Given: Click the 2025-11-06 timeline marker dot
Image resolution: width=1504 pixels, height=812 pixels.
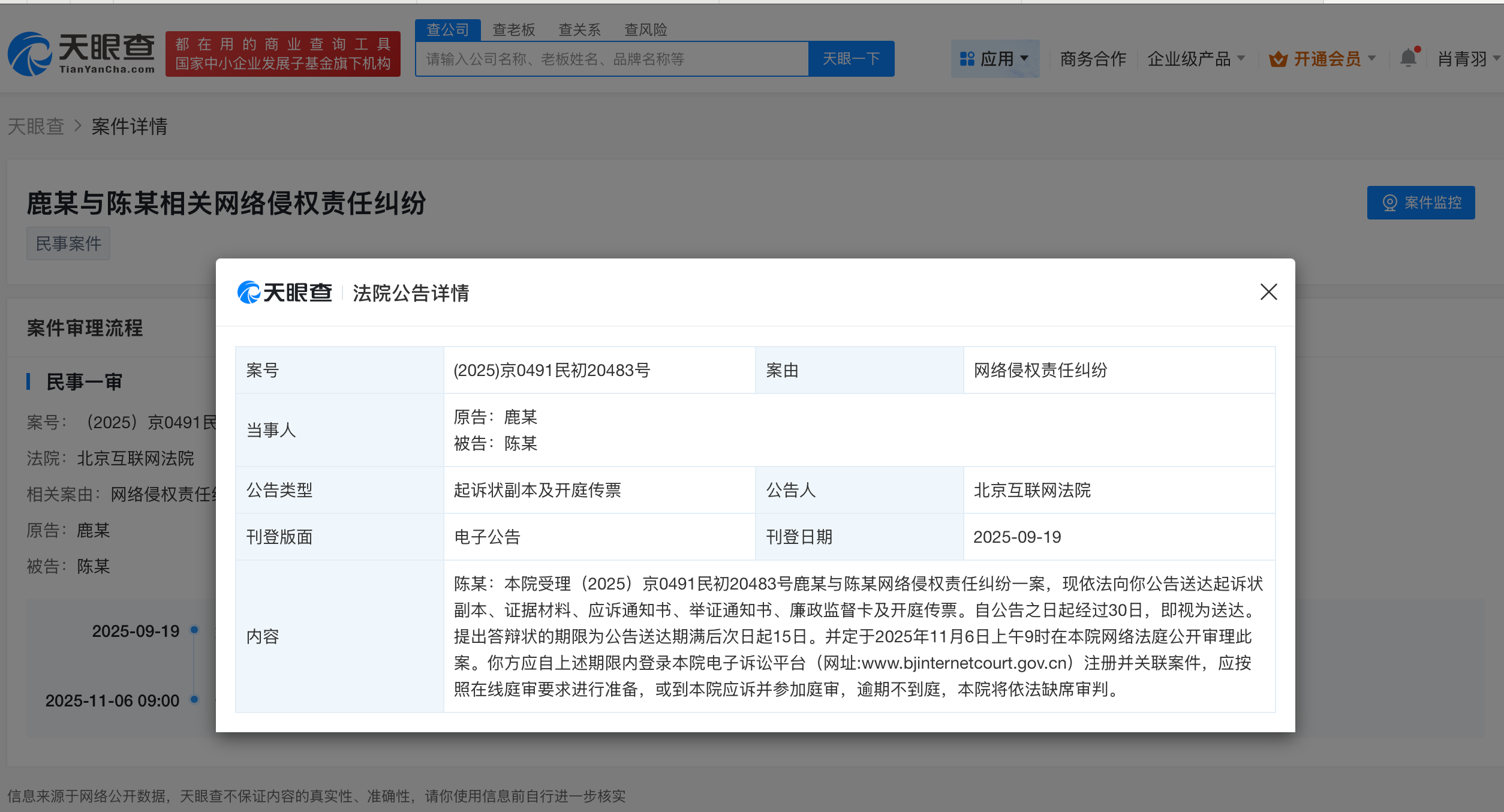Looking at the screenshot, I should (193, 700).
